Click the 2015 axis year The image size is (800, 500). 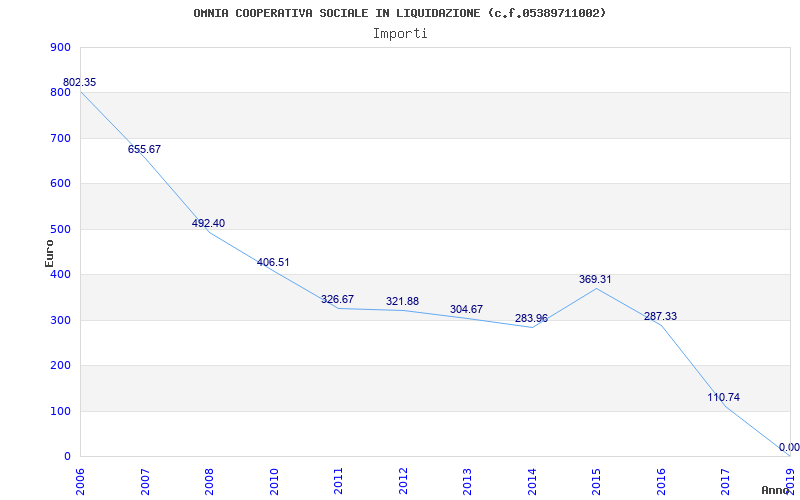pyautogui.click(x=596, y=481)
